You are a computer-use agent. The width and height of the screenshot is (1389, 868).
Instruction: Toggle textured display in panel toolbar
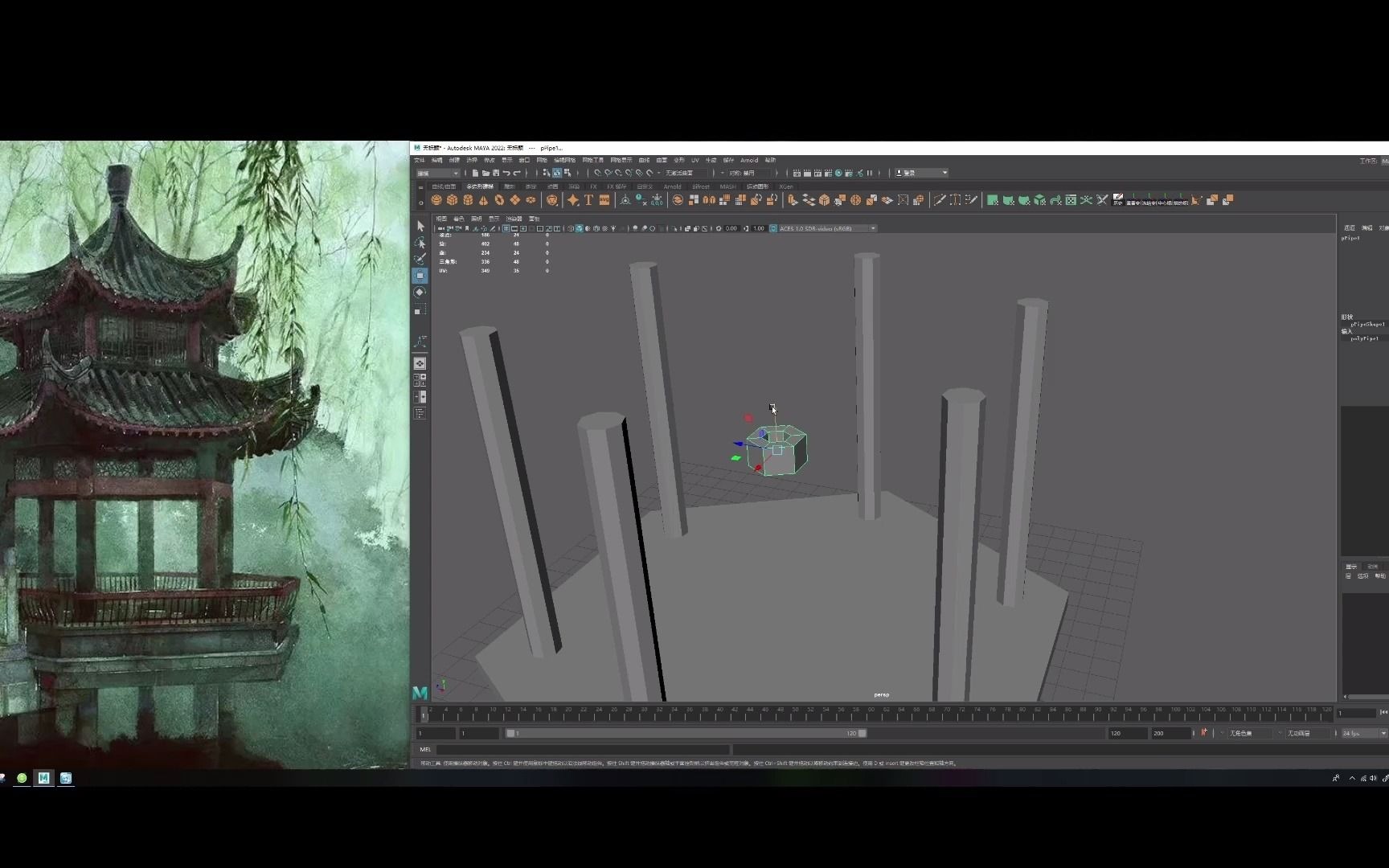[604, 228]
